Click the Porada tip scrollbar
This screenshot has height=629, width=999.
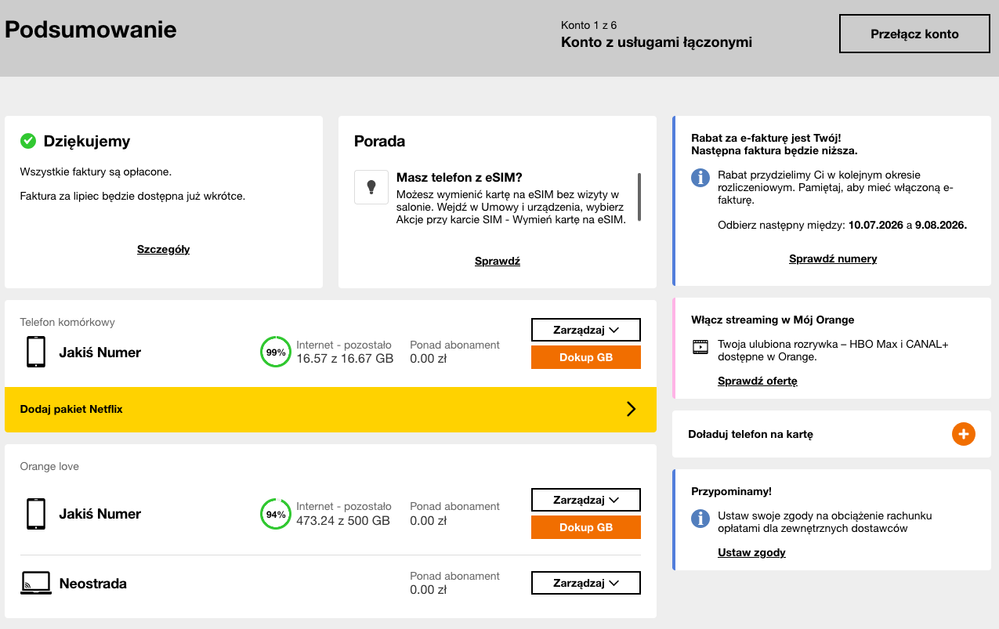(x=639, y=197)
